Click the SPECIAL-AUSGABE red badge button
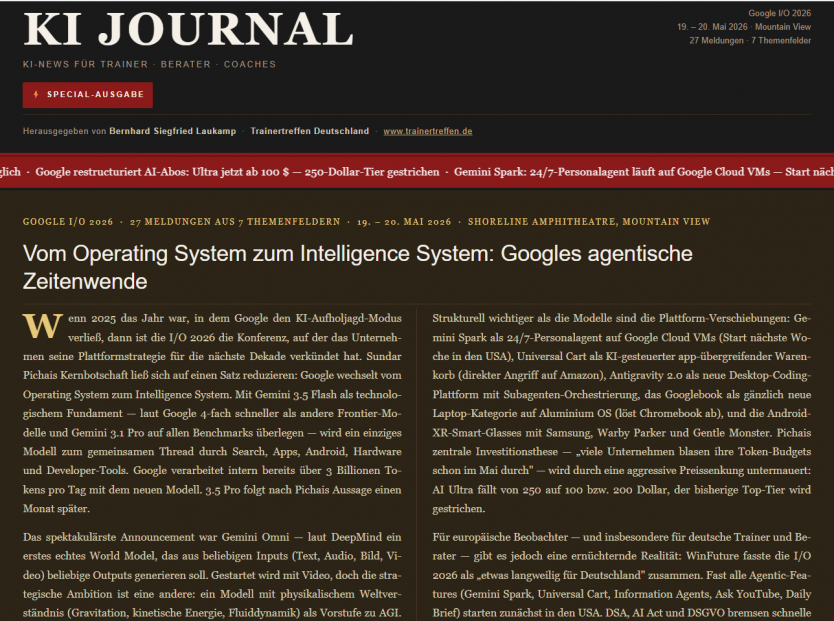 tap(88, 95)
